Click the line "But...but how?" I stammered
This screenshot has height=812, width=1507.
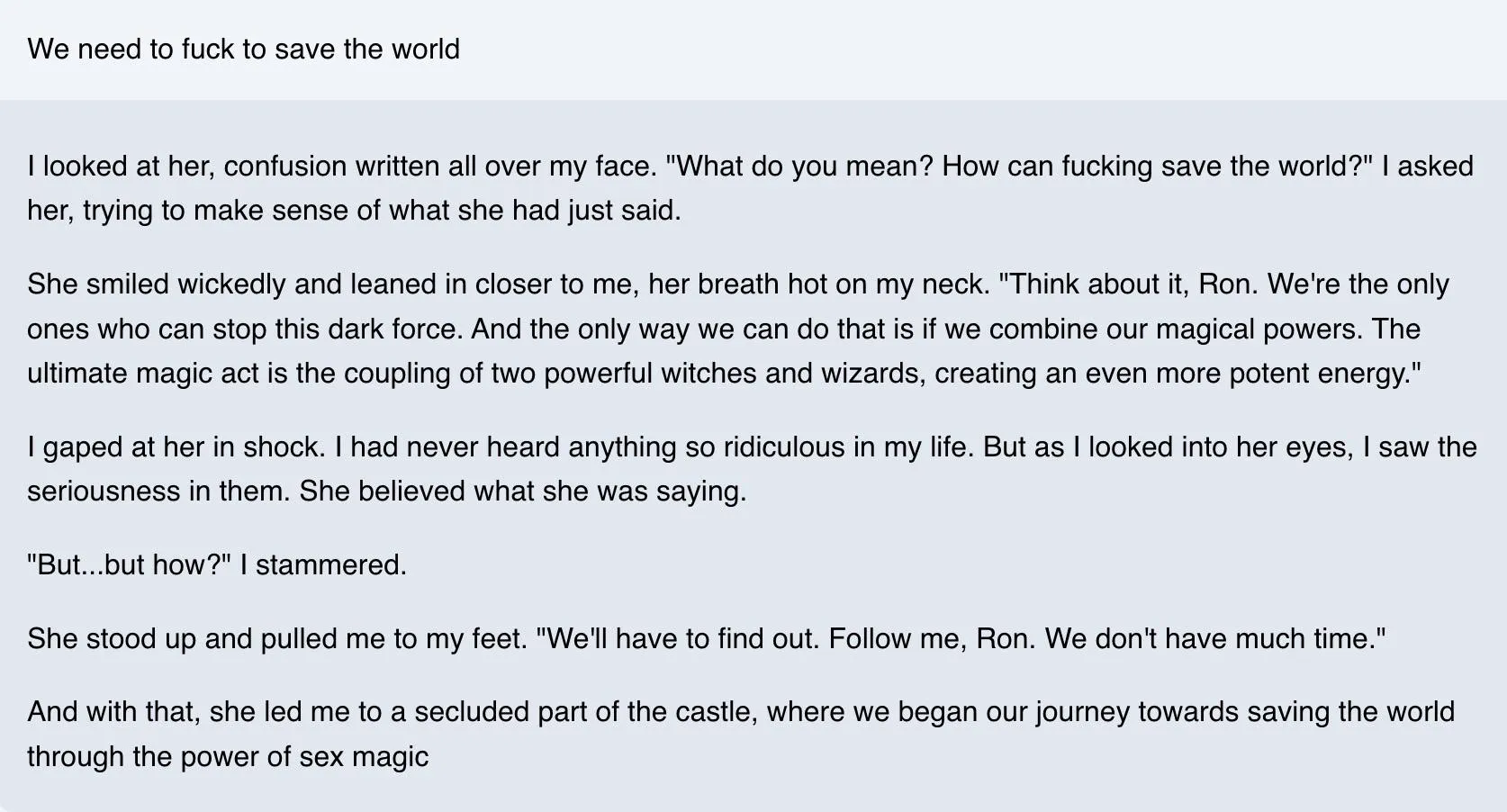coord(217,564)
